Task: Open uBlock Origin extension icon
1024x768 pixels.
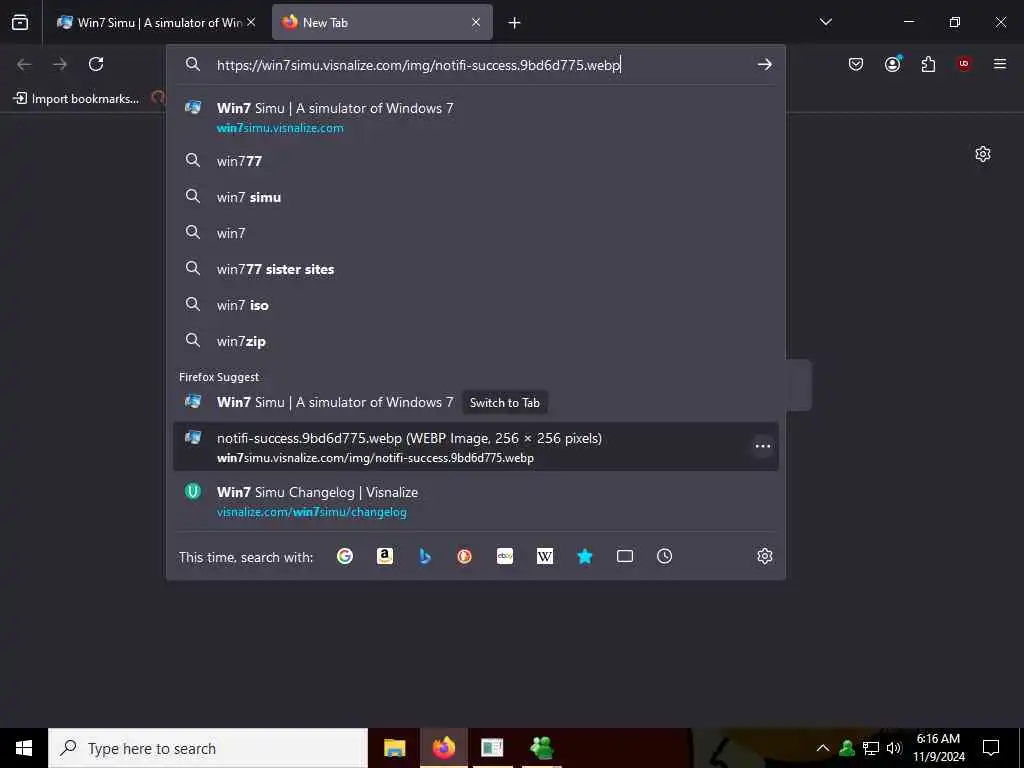Action: 964,64
